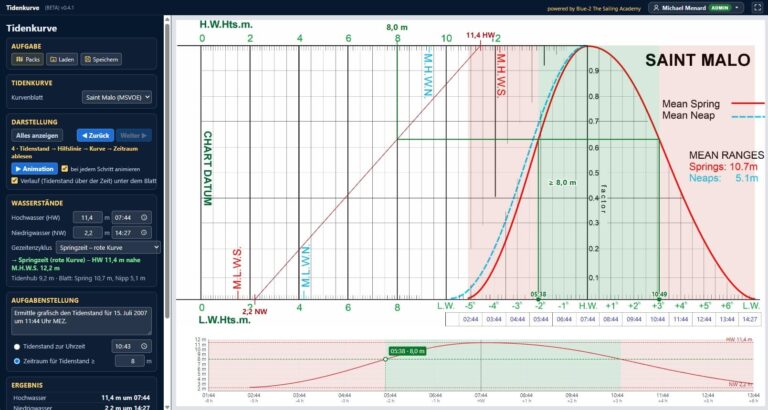Click the Speichern save button
Image resolution: width=768 pixels, height=410 pixels.
tap(101, 59)
